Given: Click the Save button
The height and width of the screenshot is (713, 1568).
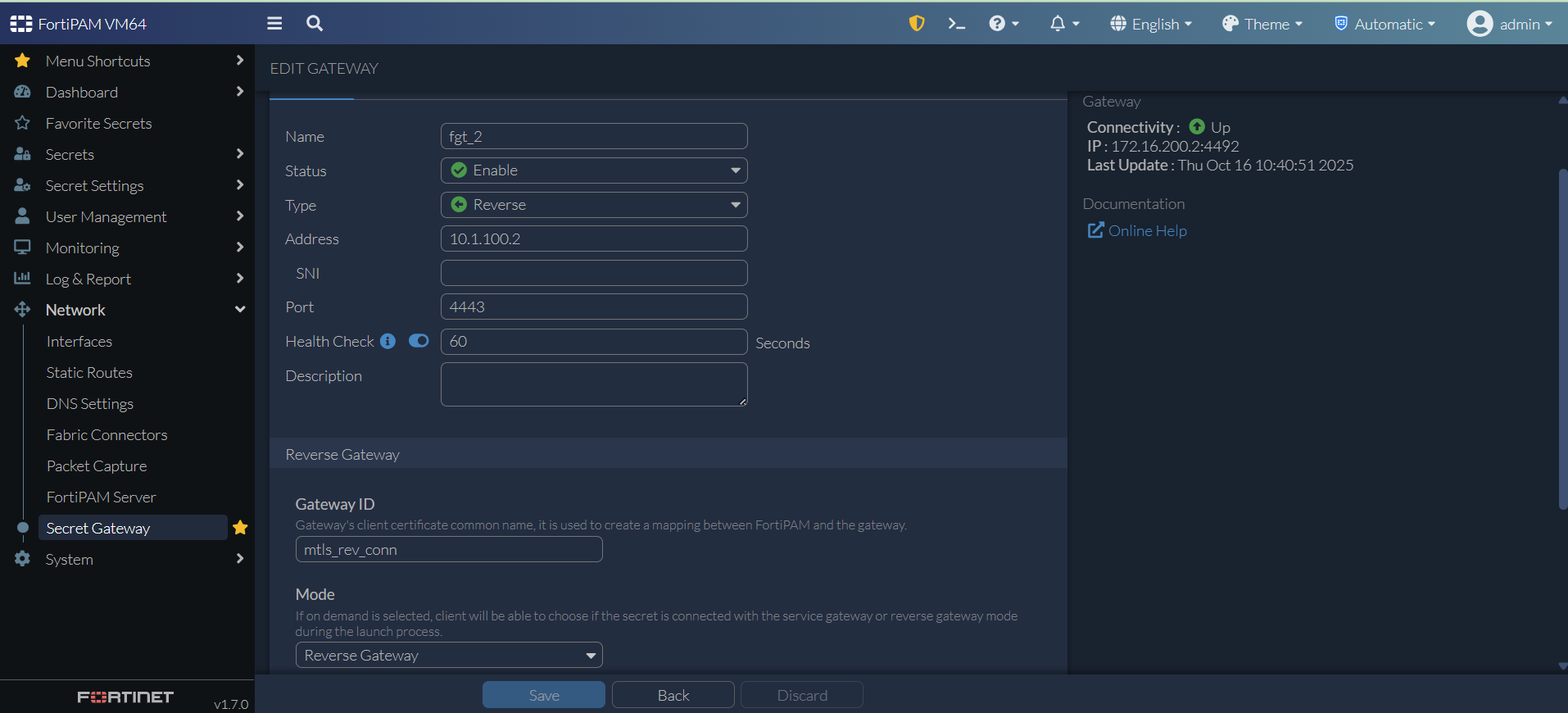Looking at the screenshot, I should (x=544, y=695).
